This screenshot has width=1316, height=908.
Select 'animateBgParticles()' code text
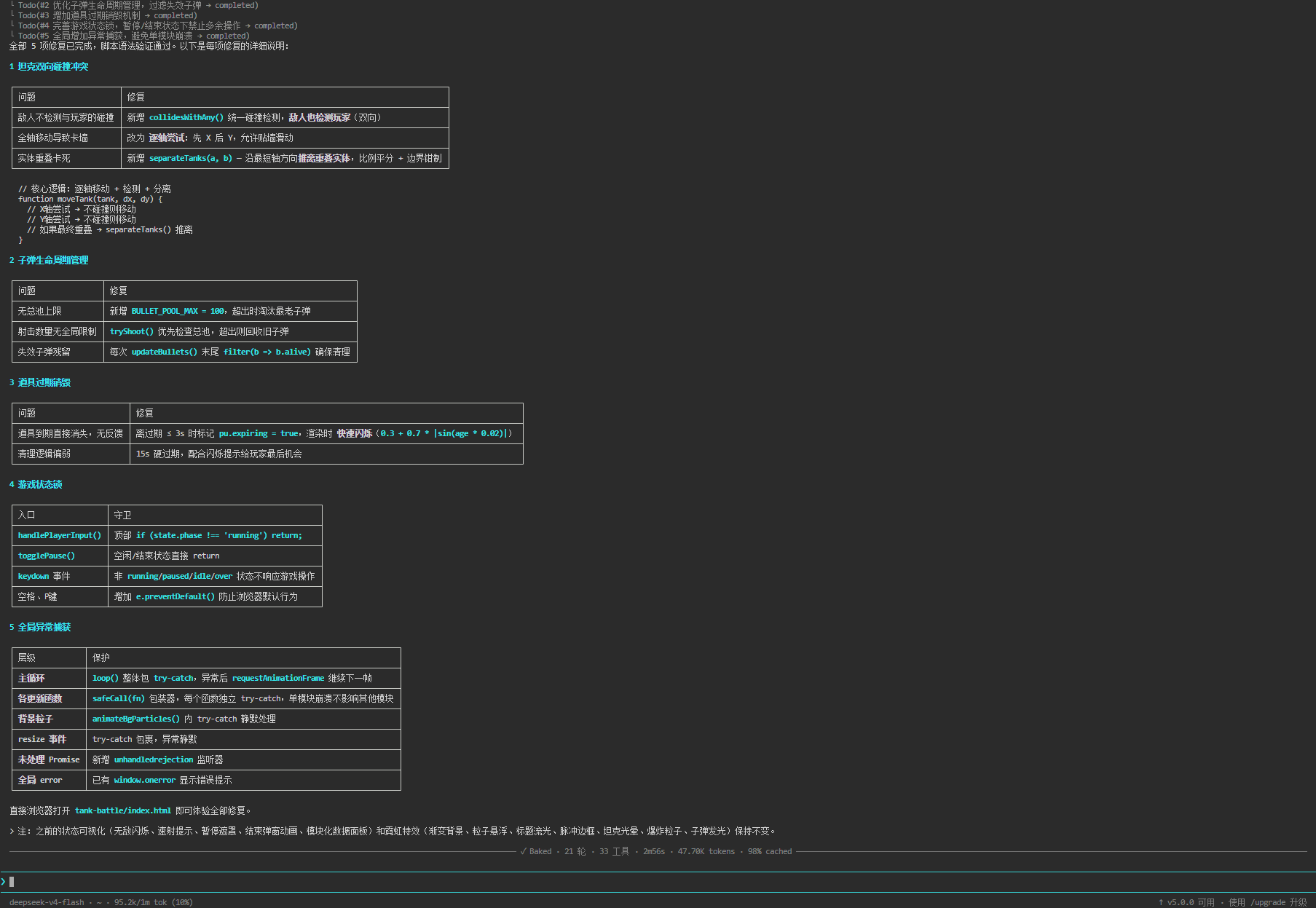point(136,719)
